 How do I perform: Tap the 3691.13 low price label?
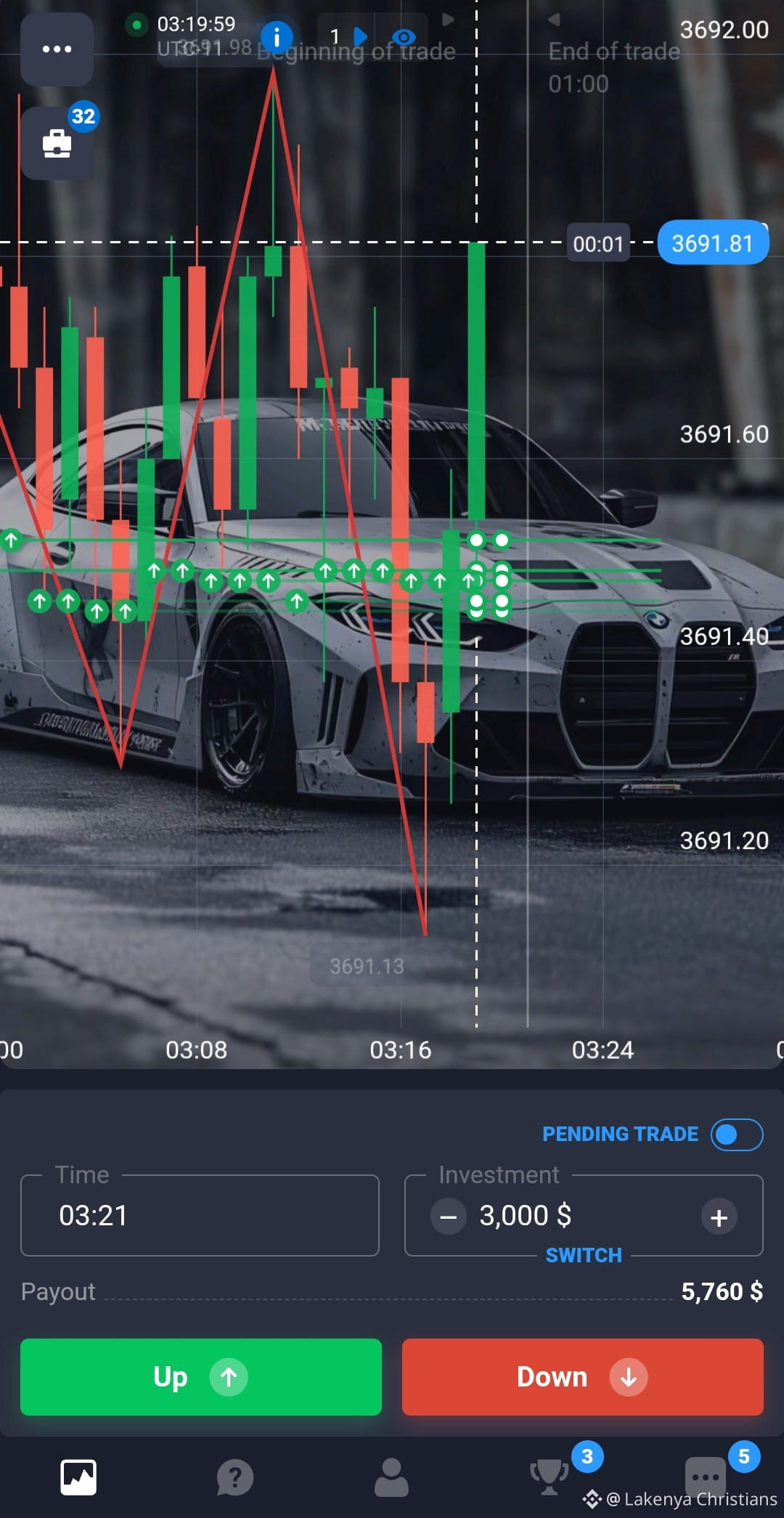point(367,967)
